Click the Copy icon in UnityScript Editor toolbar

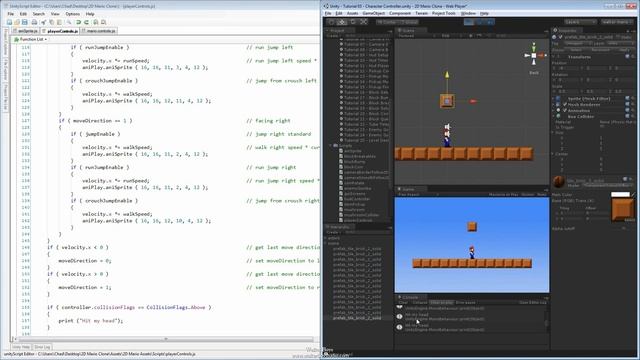click(x=51, y=22)
